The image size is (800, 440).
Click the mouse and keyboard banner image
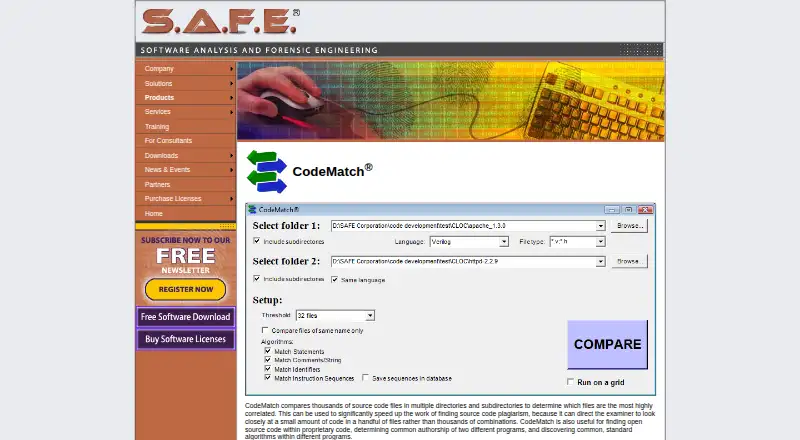(451, 101)
